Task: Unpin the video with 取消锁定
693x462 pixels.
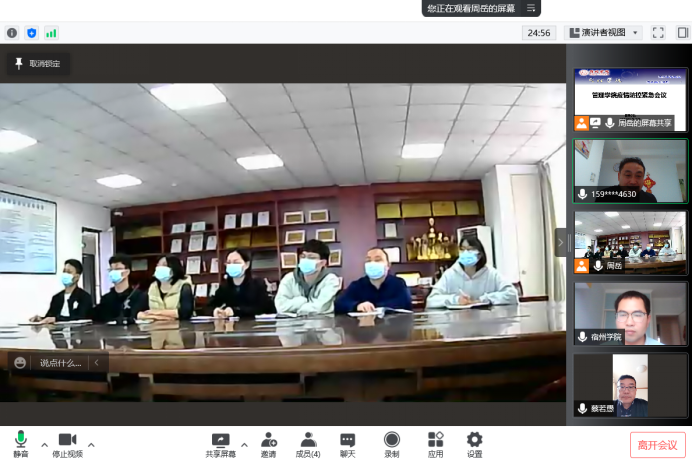Action: click(38, 64)
